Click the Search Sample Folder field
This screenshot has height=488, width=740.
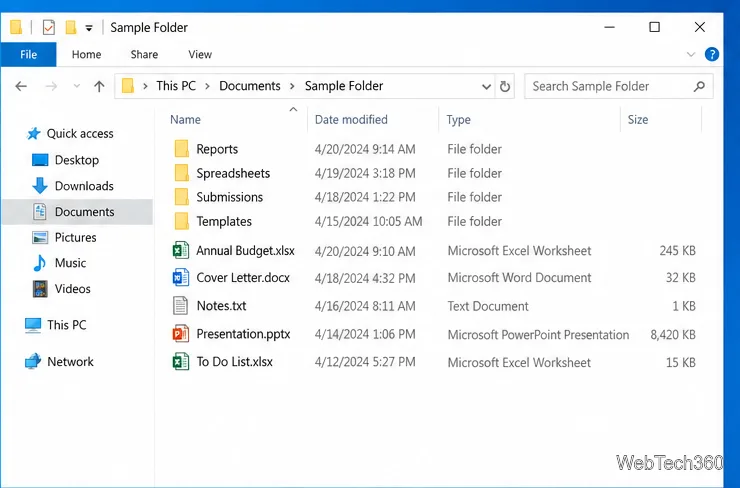[618, 86]
